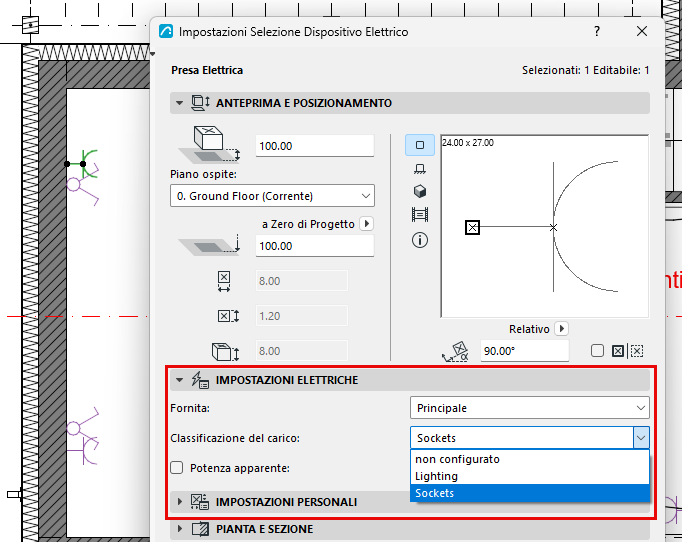The image size is (682, 542).
Task: Click the Pianta e Sezione panel icon
Action: pyautogui.click(x=201, y=529)
